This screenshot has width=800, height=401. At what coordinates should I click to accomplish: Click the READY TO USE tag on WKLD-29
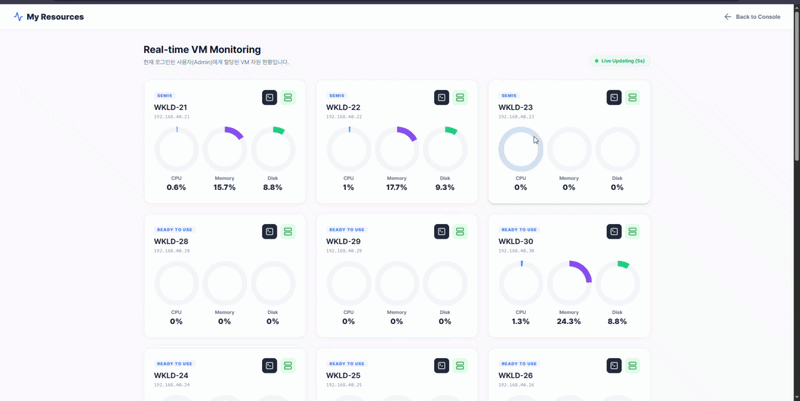tap(347, 230)
